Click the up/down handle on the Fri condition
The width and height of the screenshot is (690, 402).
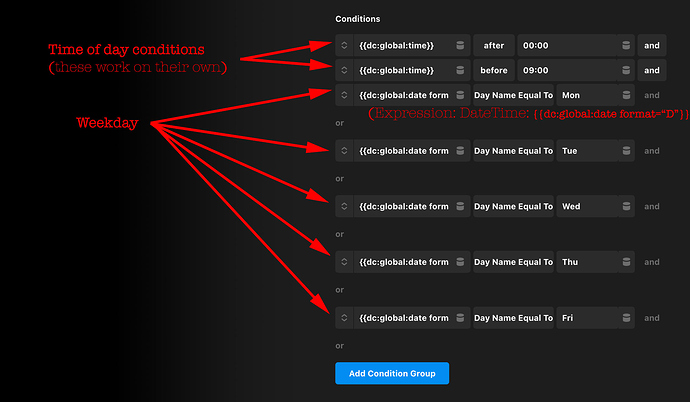pyautogui.click(x=344, y=318)
